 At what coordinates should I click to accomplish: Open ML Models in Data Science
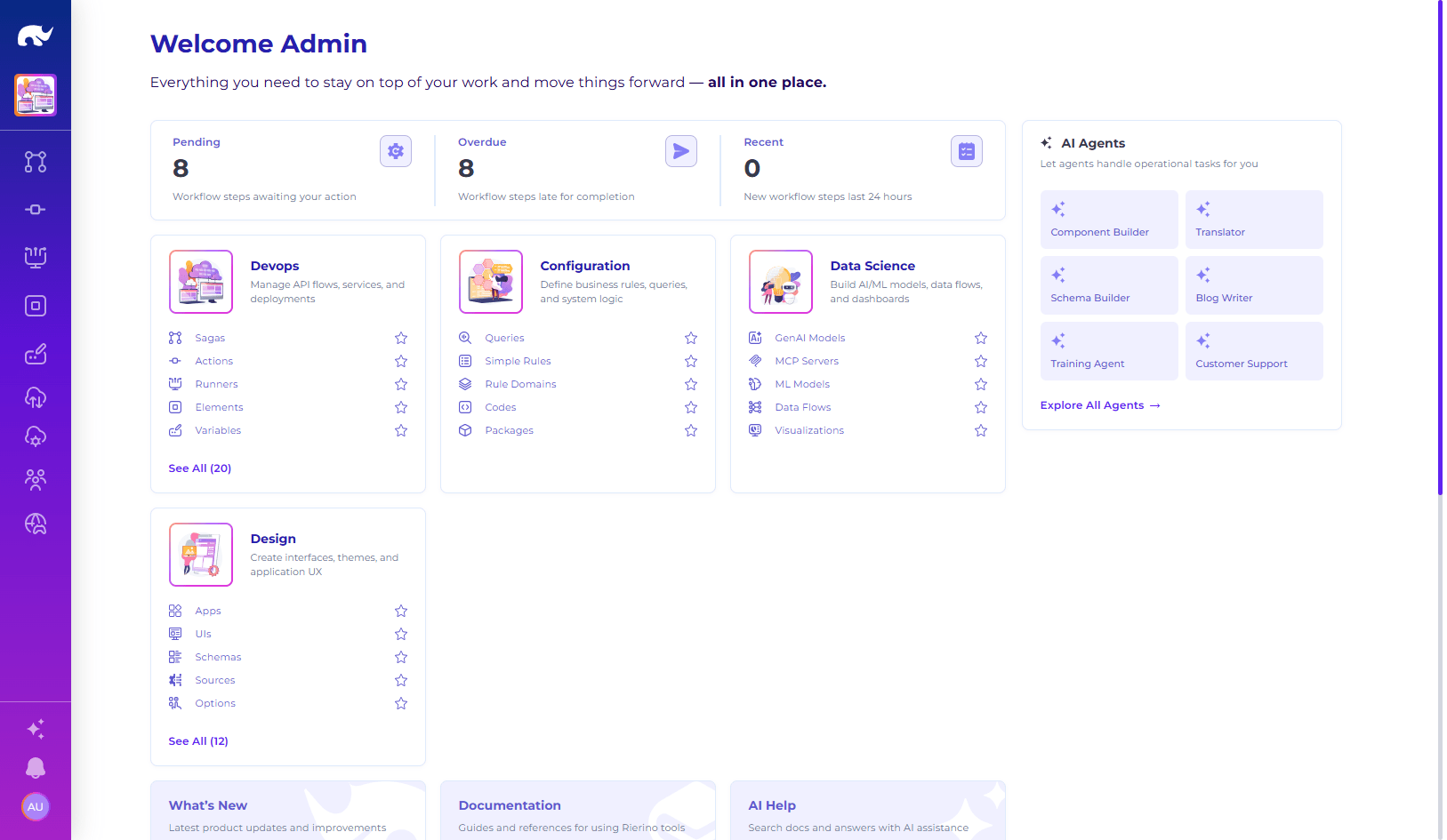point(802,384)
